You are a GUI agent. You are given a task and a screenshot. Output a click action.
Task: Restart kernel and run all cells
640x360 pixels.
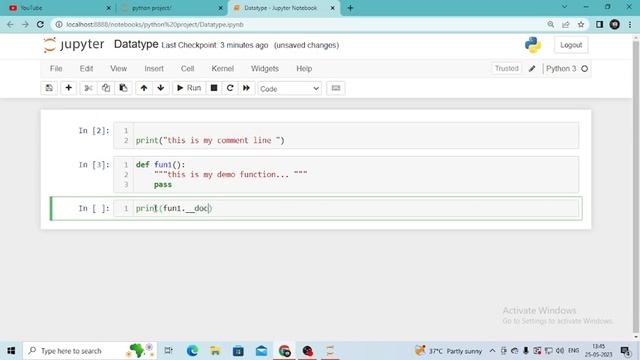[x=246, y=88]
